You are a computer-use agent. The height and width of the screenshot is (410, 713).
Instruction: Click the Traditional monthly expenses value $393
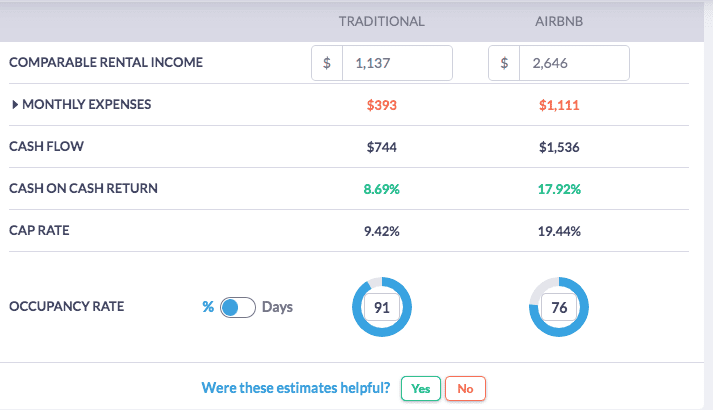[x=382, y=105]
